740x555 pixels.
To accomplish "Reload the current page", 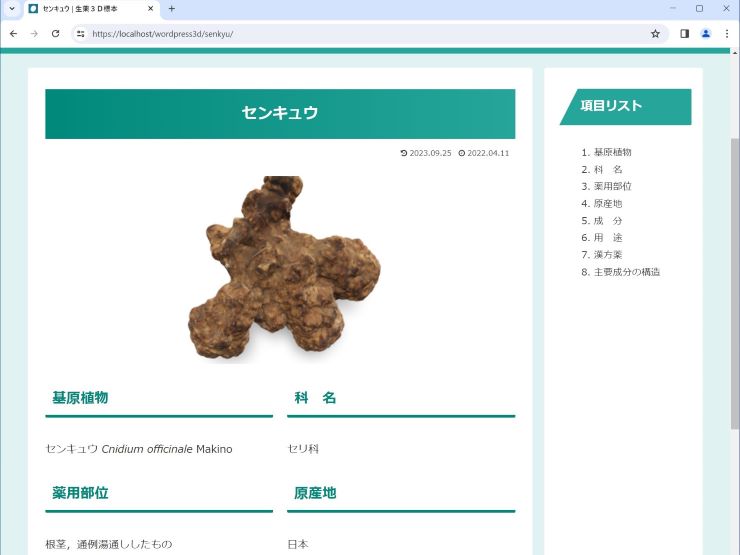I will point(55,34).
